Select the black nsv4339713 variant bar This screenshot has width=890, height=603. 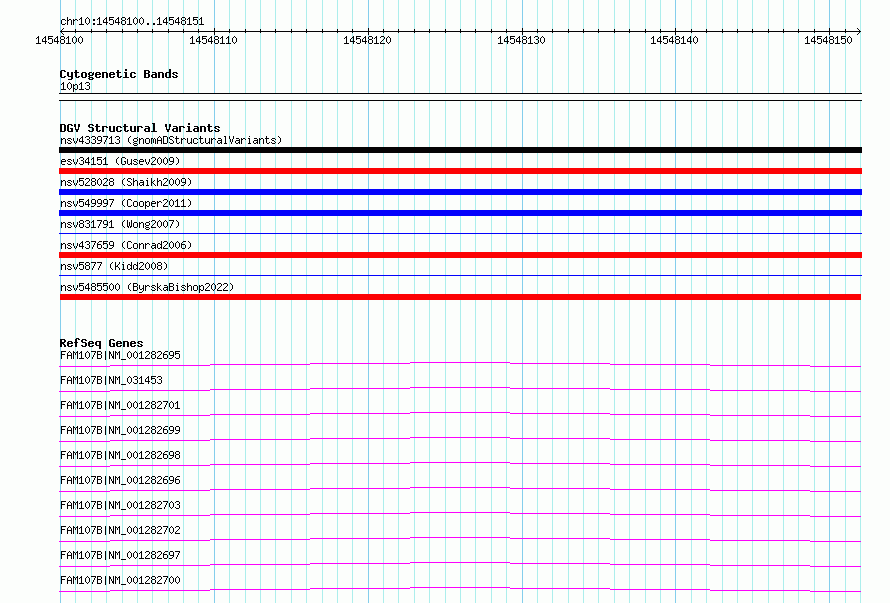[460, 150]
